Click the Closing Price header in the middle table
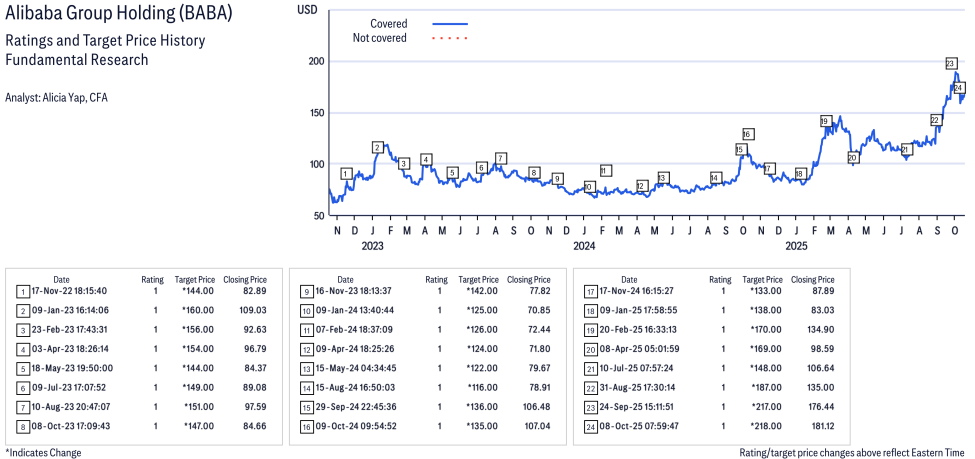The width and height of the screenshot is (975, 459). [x=528, y=280]
